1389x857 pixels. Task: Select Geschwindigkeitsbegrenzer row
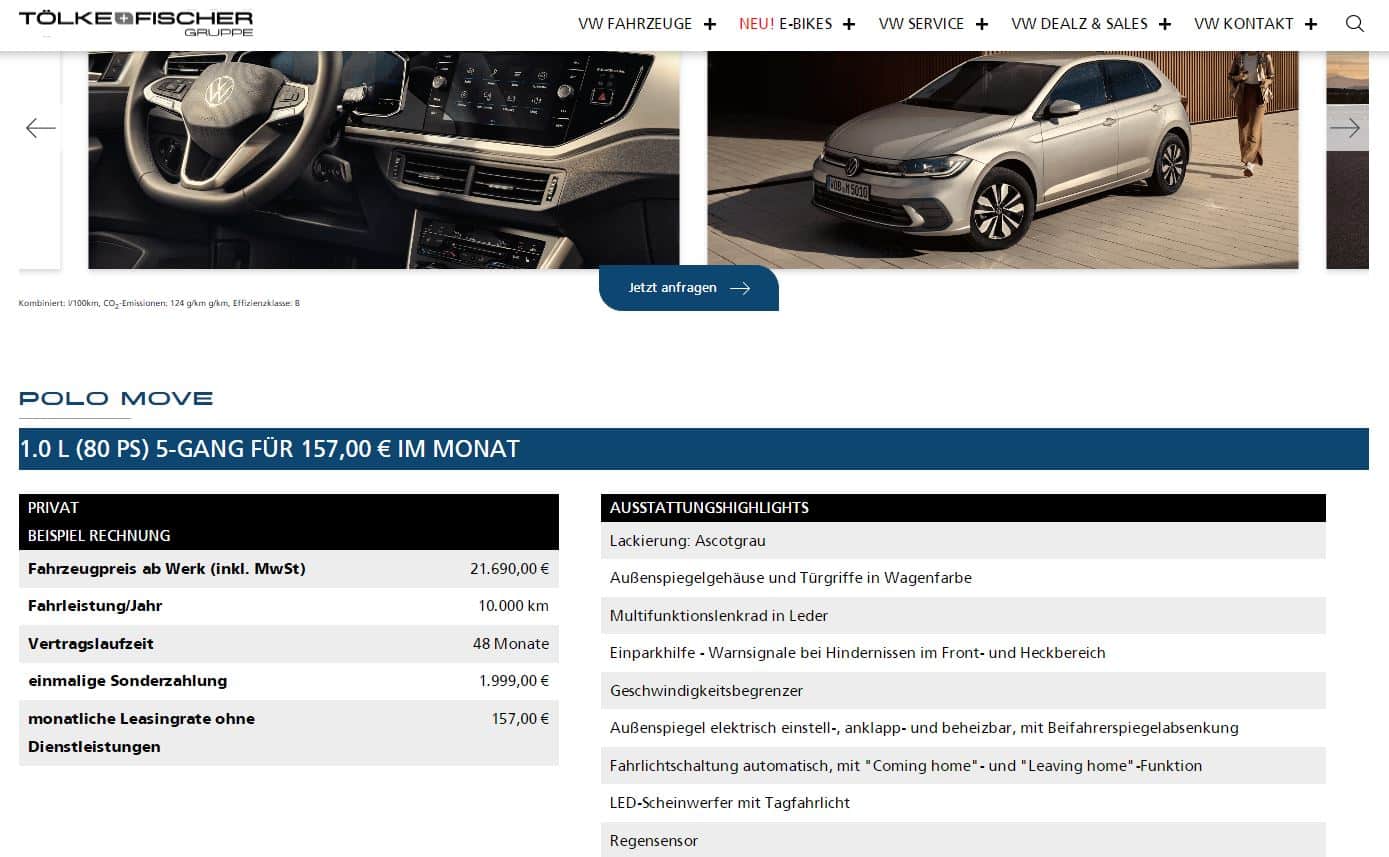963,691
